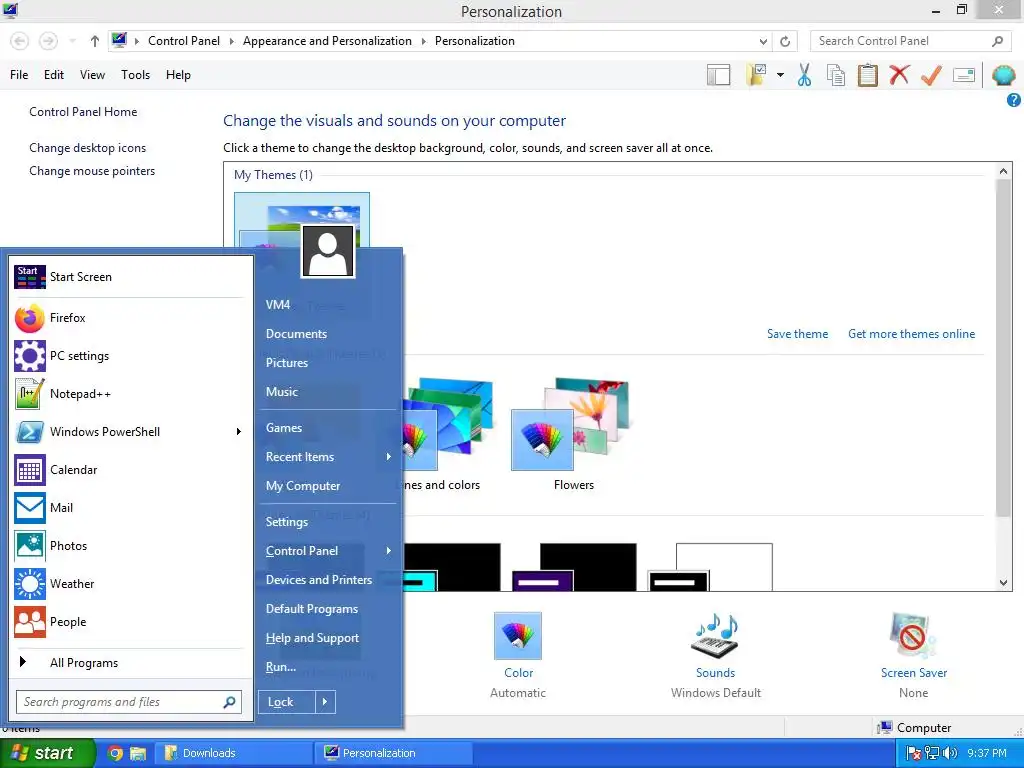Open Change mouse pointers link
The height and width of the screenshot is (768, 1024).
(x=92, y=171)
